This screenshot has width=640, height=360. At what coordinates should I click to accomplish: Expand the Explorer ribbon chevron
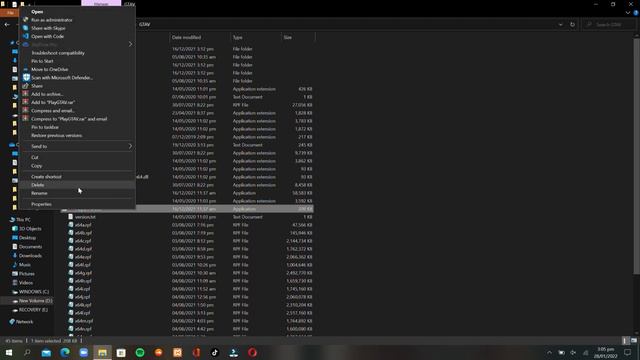628,13
